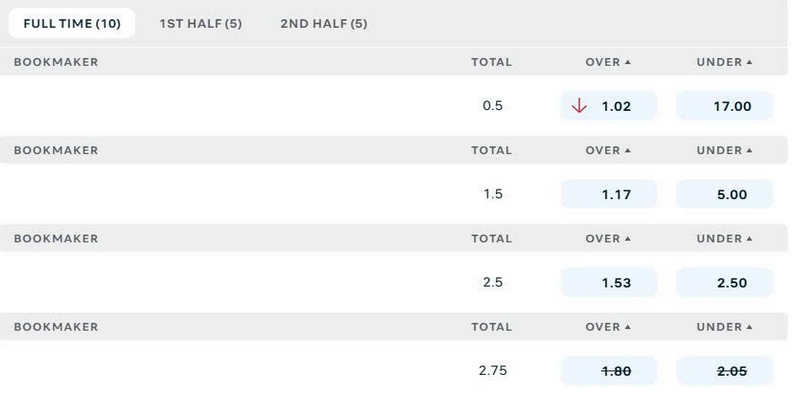Viewport: 800px width, 400px height.
Task: Choose Over 2.5 odds 1.53
Action: (x=609, y=283)
